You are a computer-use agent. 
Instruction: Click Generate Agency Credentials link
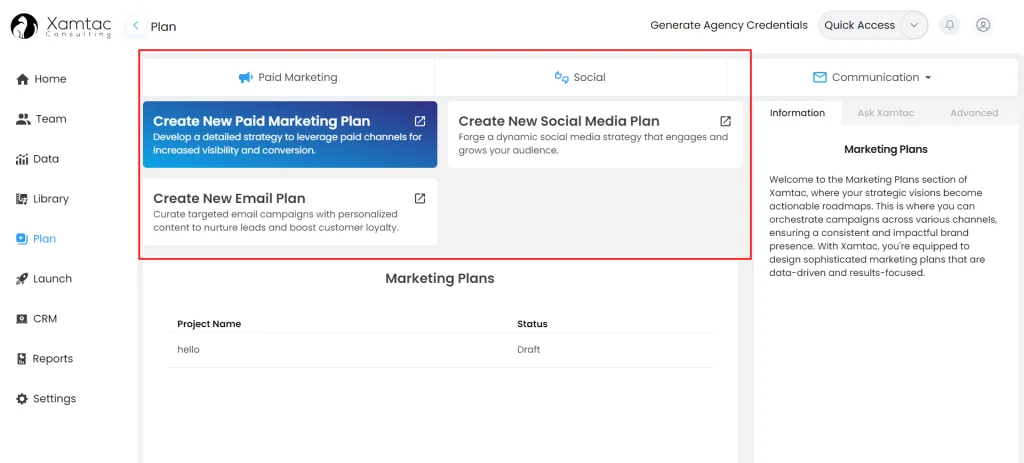pyautogui.click(x=728, y=25)
